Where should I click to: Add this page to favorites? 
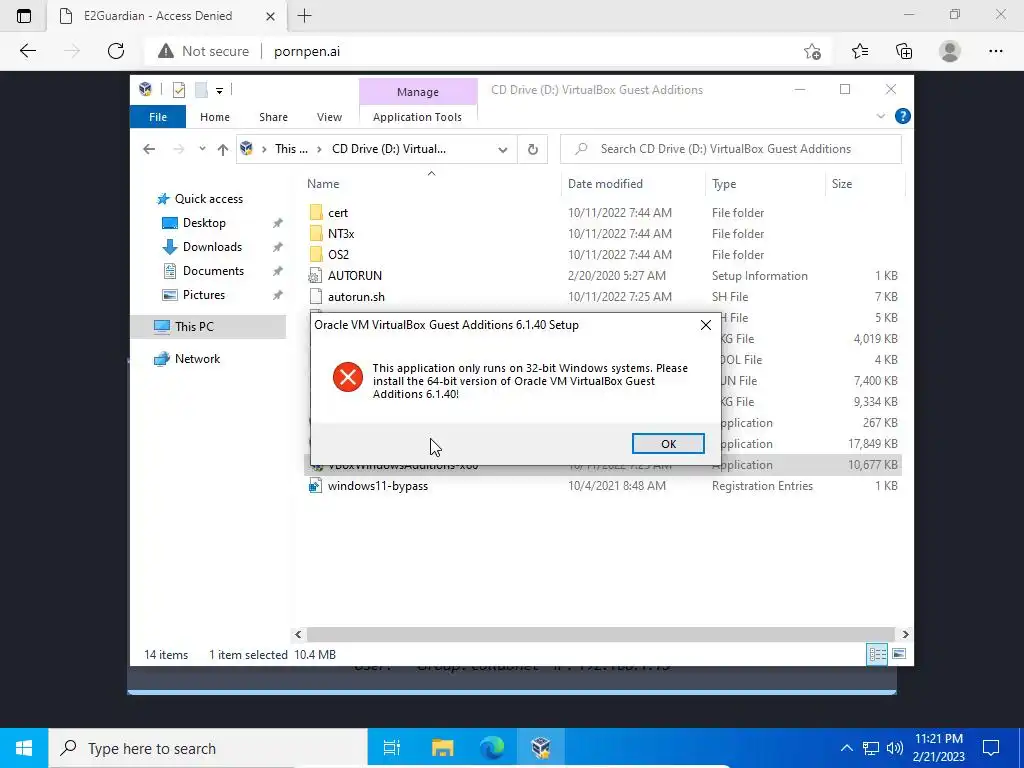click(812, 52)
